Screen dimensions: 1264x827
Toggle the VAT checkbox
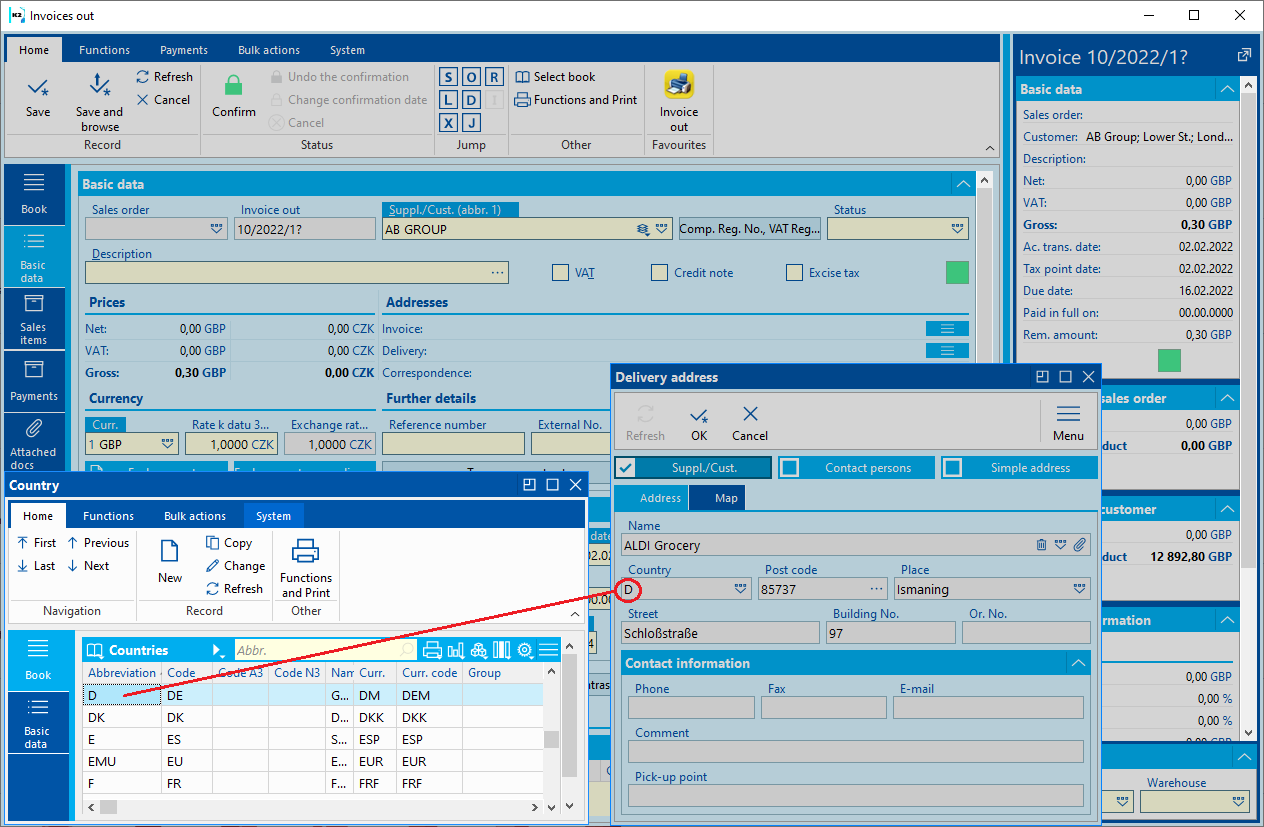(561, 272)
